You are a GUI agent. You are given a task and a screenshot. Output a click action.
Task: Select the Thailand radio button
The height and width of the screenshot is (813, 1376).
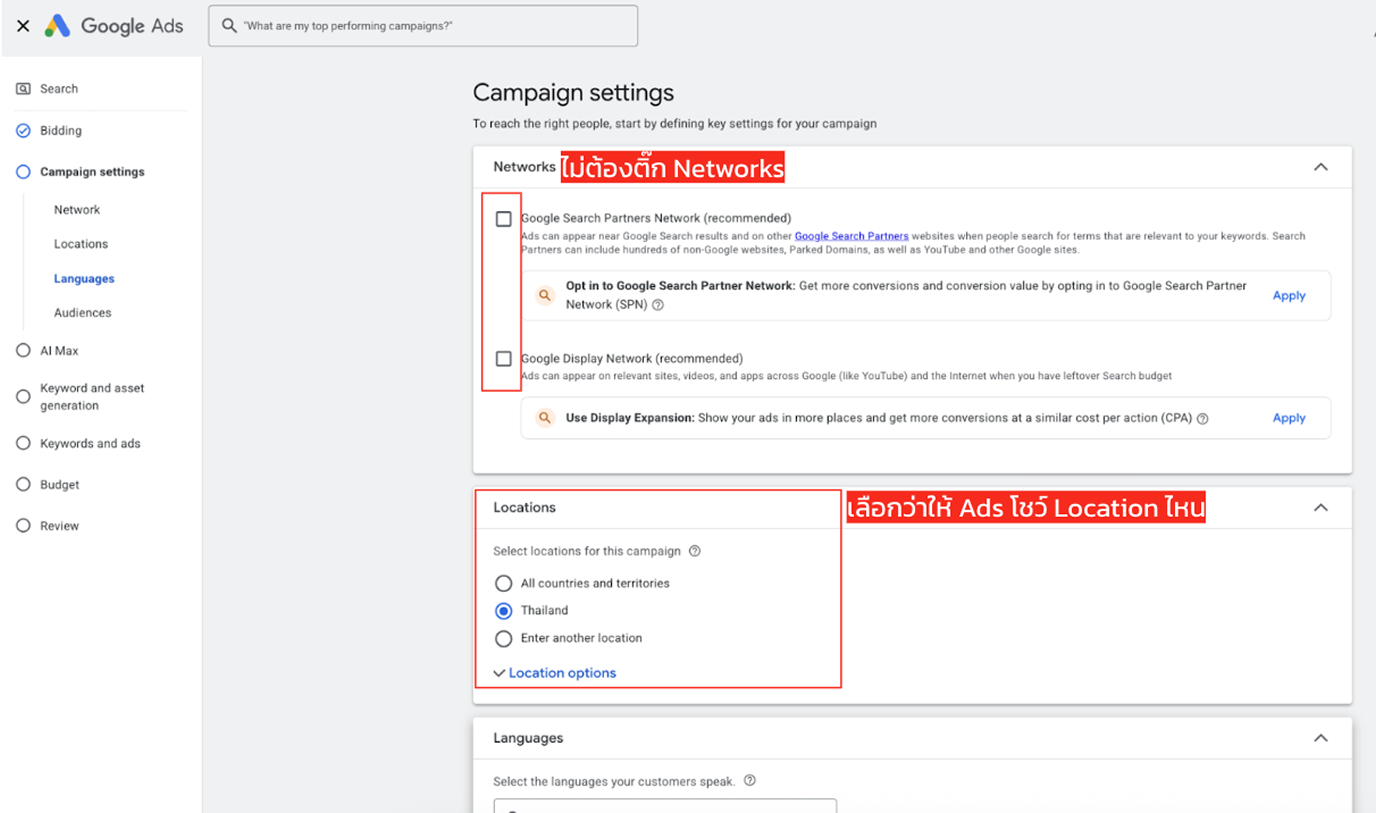[x=504, y=611]
